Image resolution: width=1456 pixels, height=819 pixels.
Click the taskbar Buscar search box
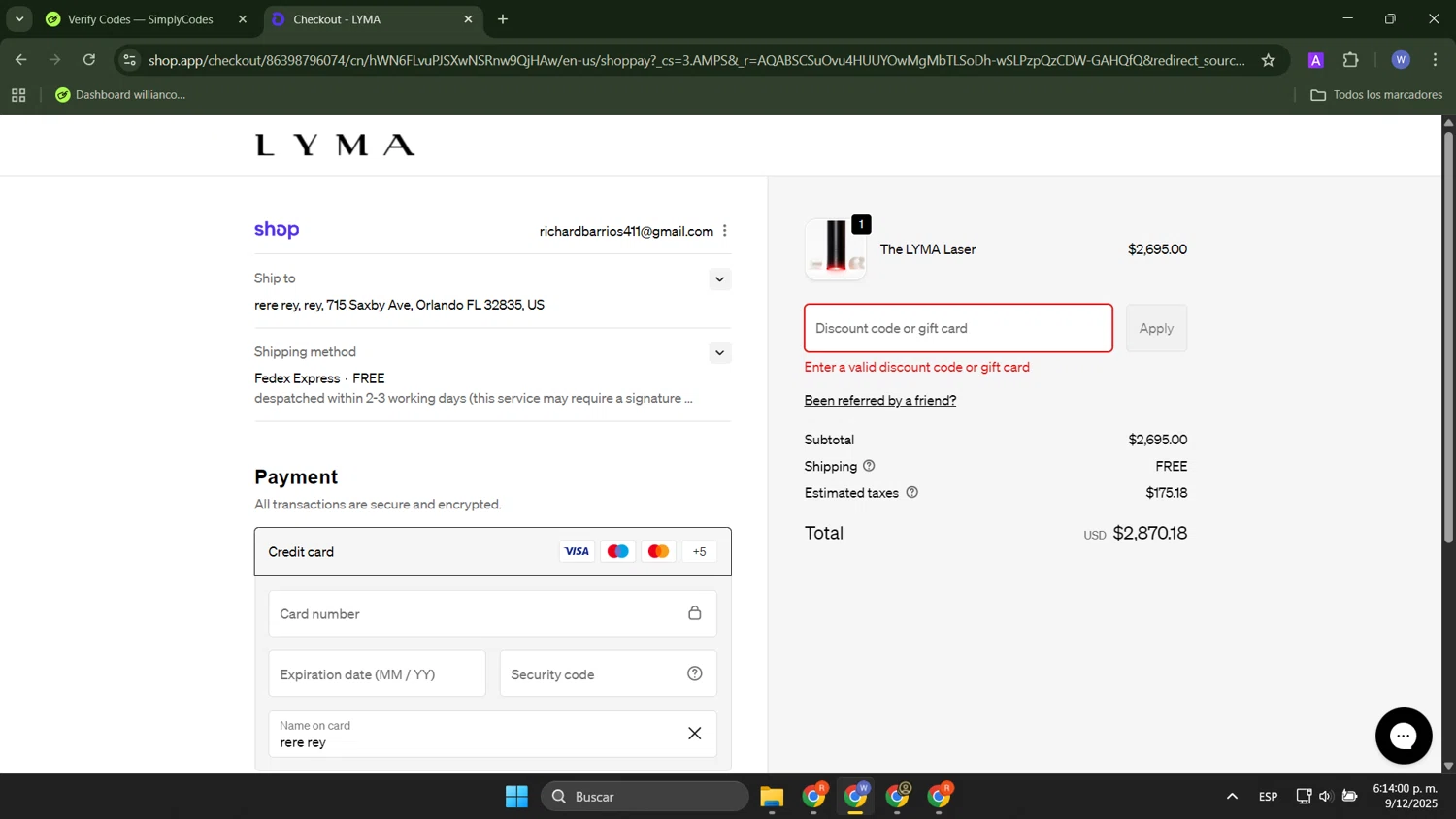645,797
